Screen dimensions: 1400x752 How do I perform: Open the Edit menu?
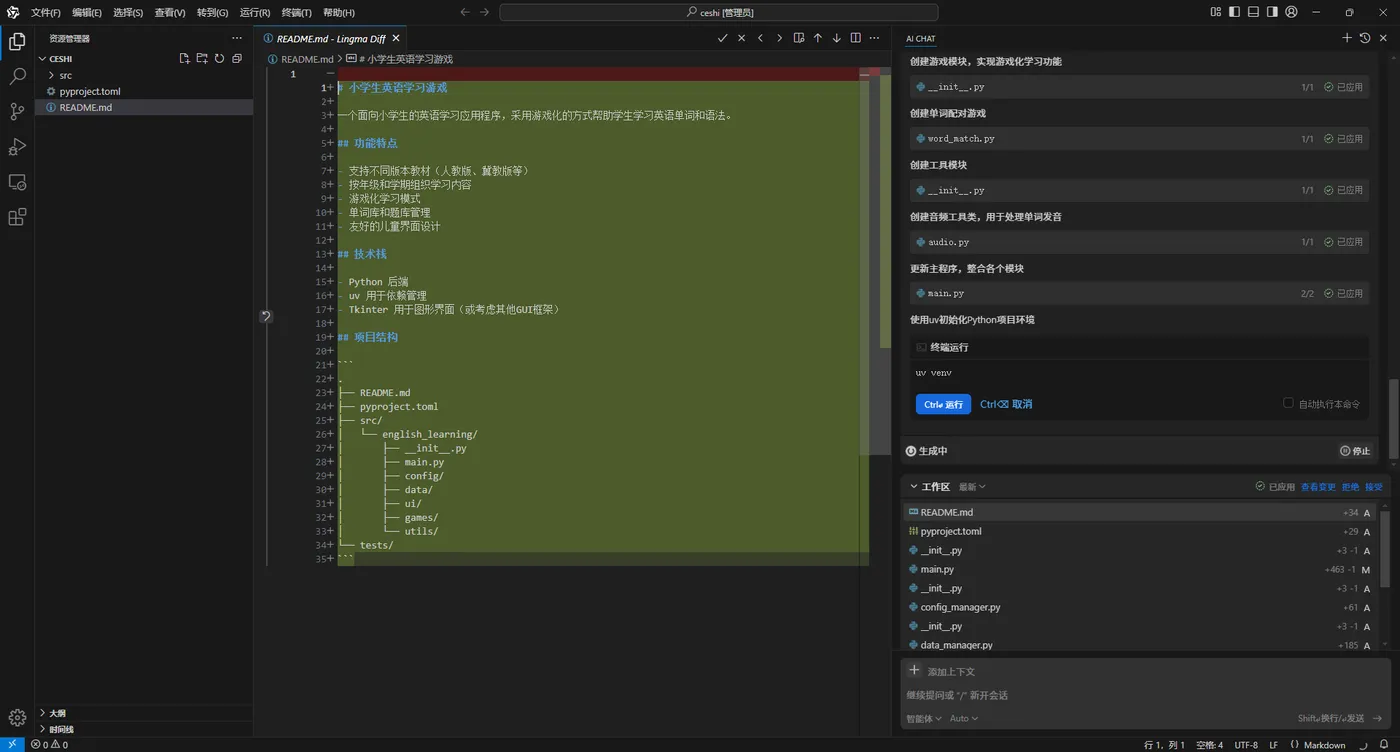(86, 12)
